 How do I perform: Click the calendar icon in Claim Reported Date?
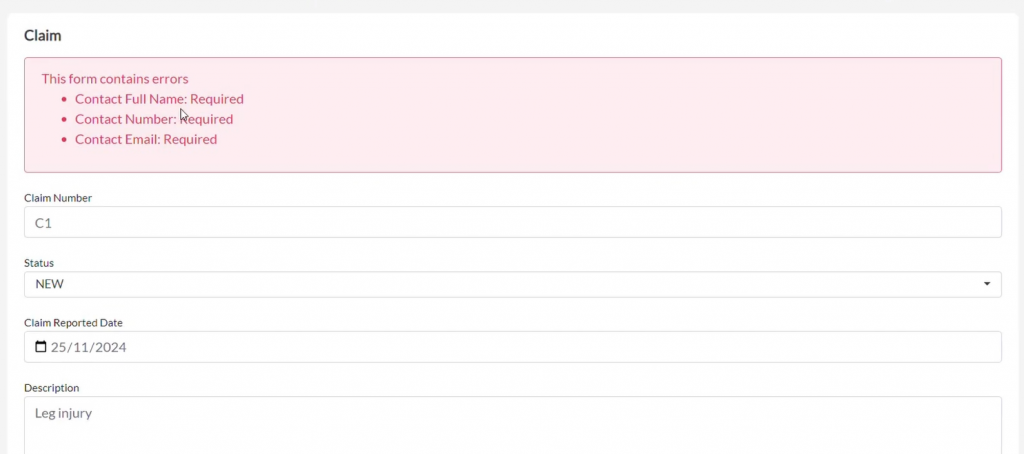41,347
